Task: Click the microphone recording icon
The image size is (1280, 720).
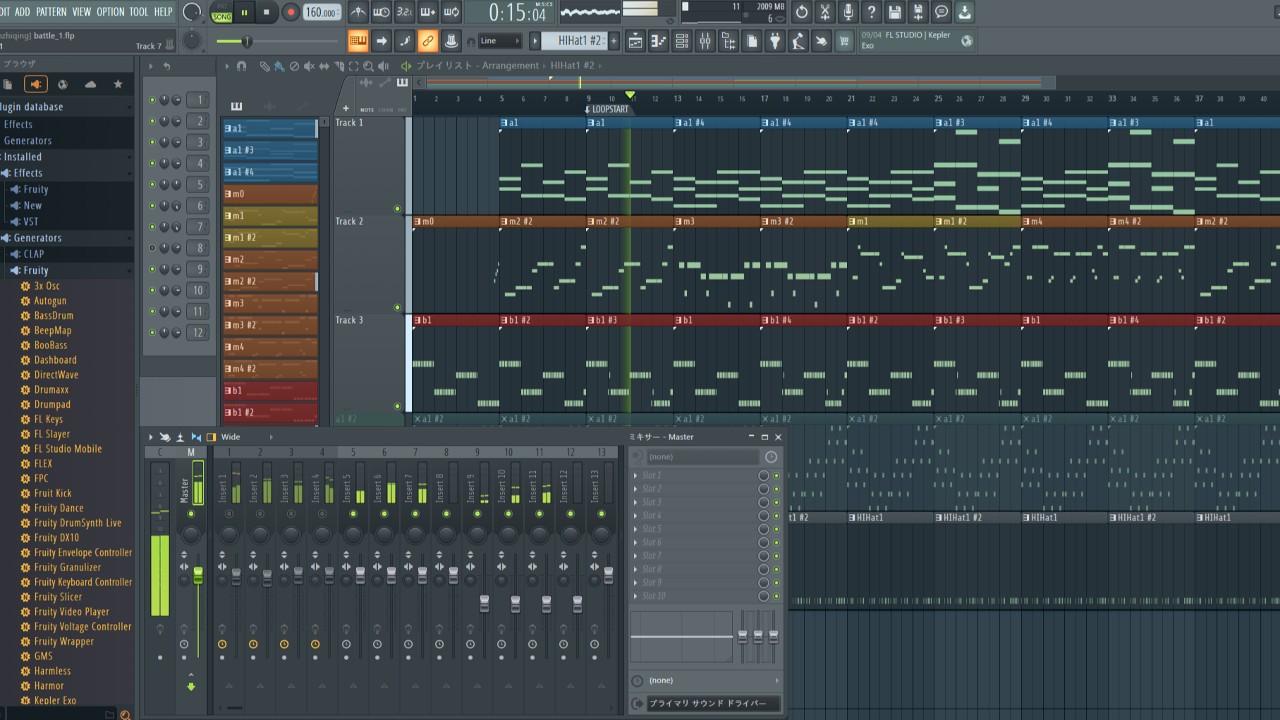Action: pos(848,12)
